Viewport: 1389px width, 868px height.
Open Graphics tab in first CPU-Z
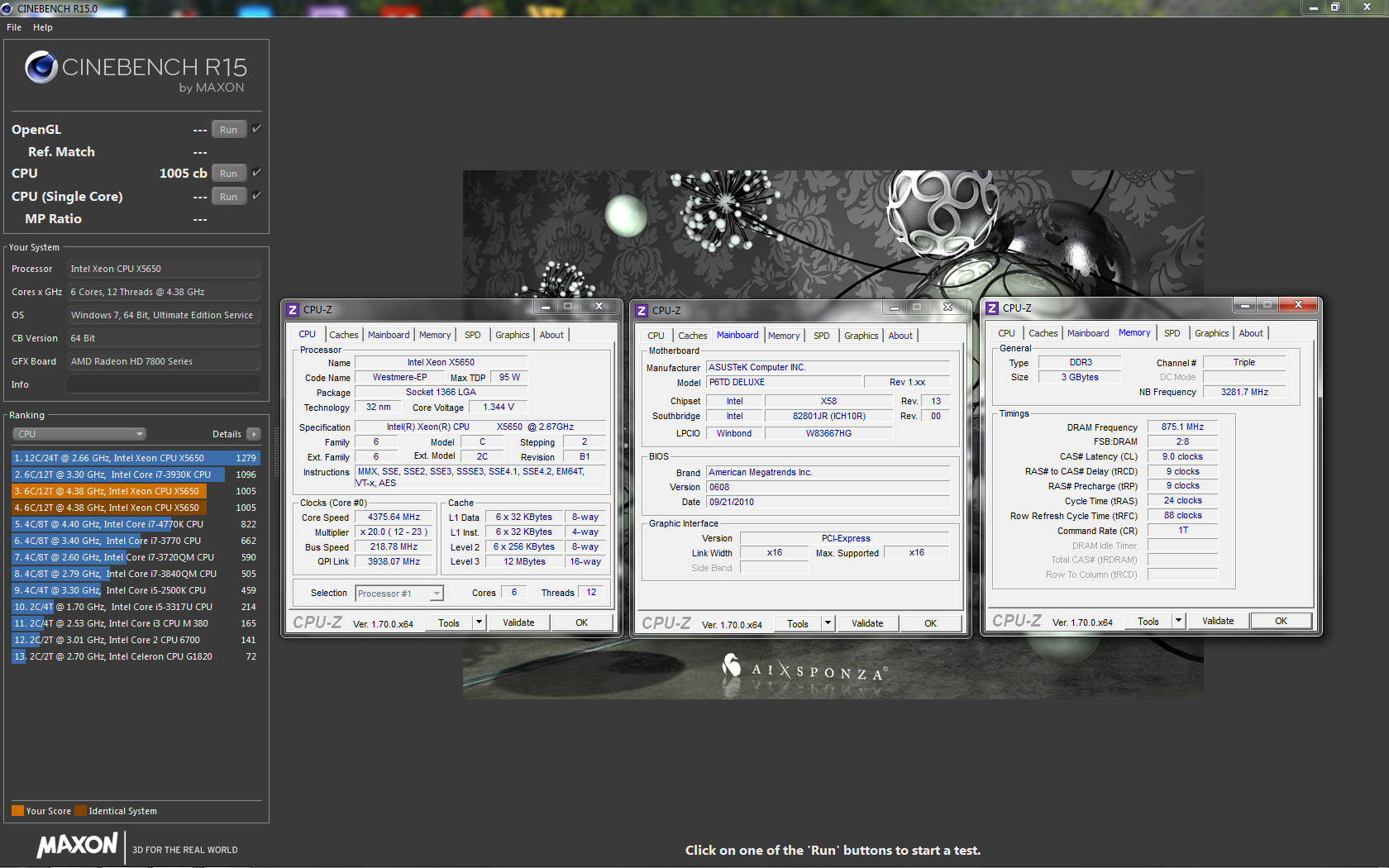tap(513, 335)
